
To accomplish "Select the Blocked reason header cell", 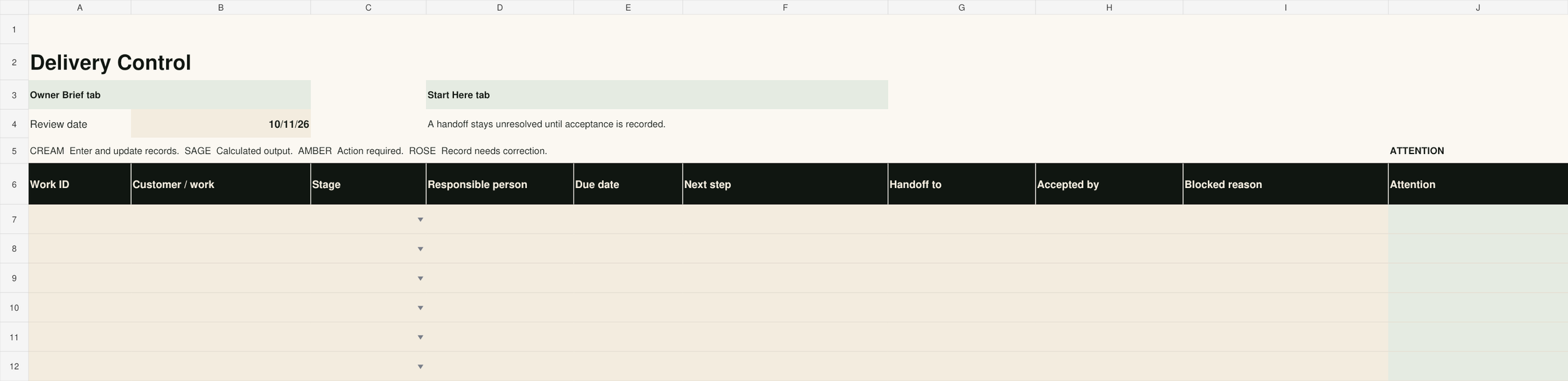I will pyautogui.click(x=1285, y=184).
